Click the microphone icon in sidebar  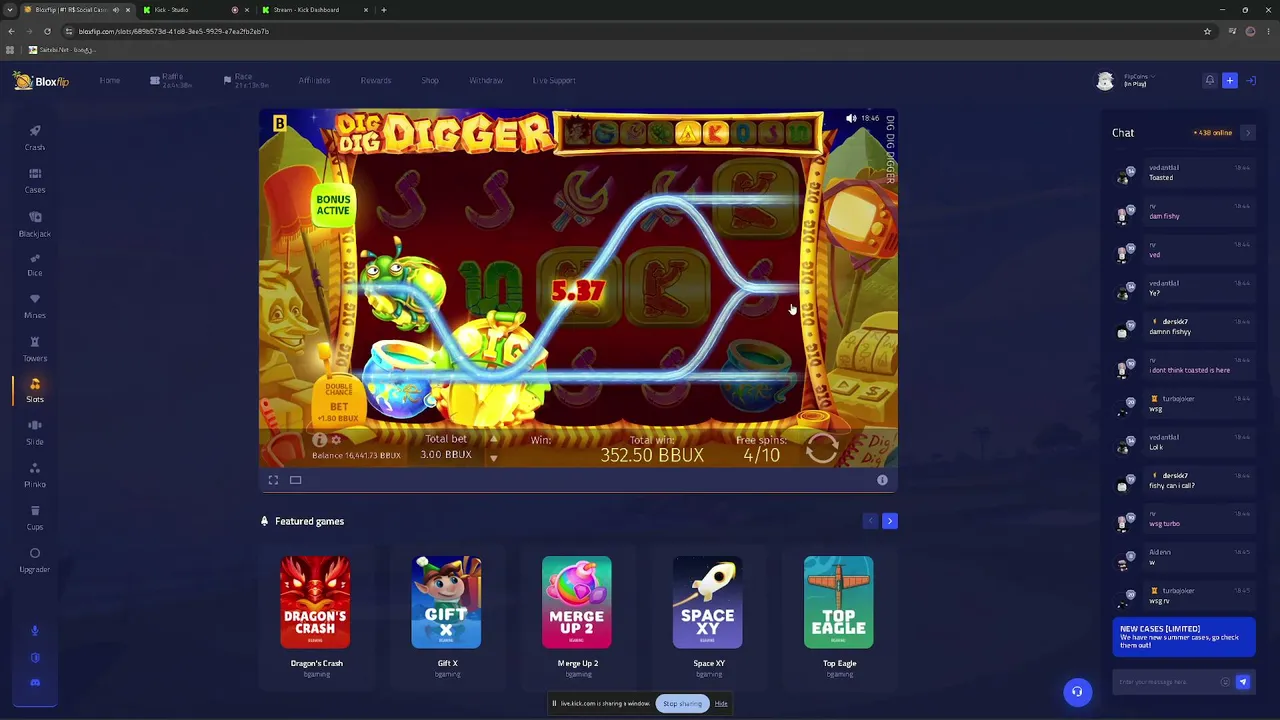(35, 631)
